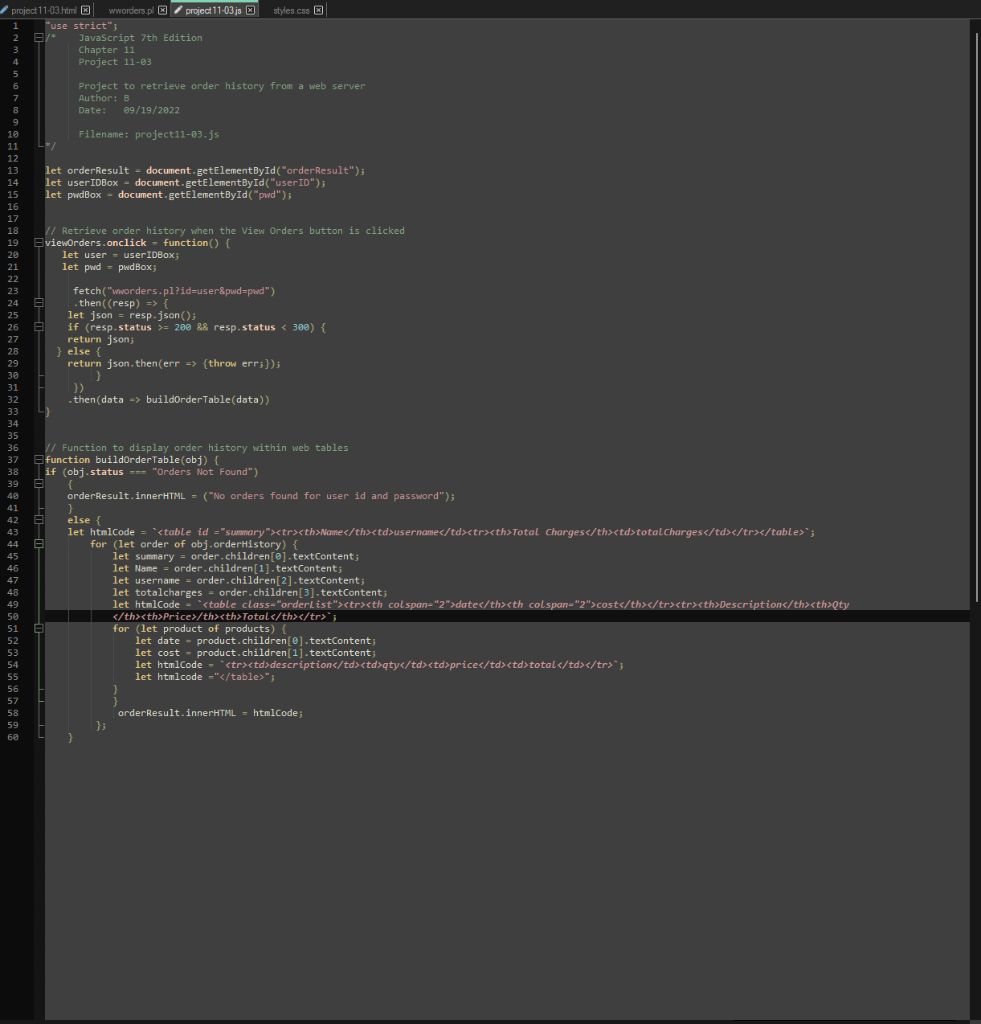Collapse the header comment block at line 2
The height and width of the screenshot is (1024, 981).
[x=37, y=37]
